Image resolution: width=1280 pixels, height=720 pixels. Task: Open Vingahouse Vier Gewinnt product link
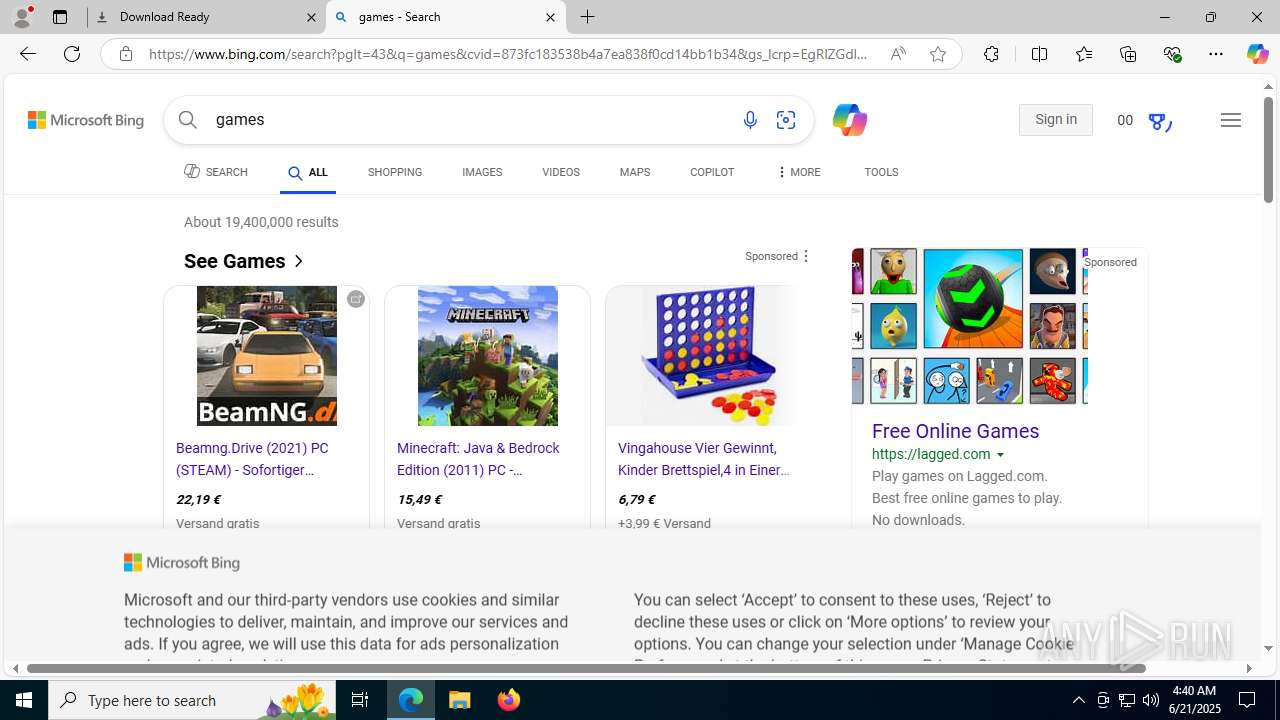(x=704, y=459)
